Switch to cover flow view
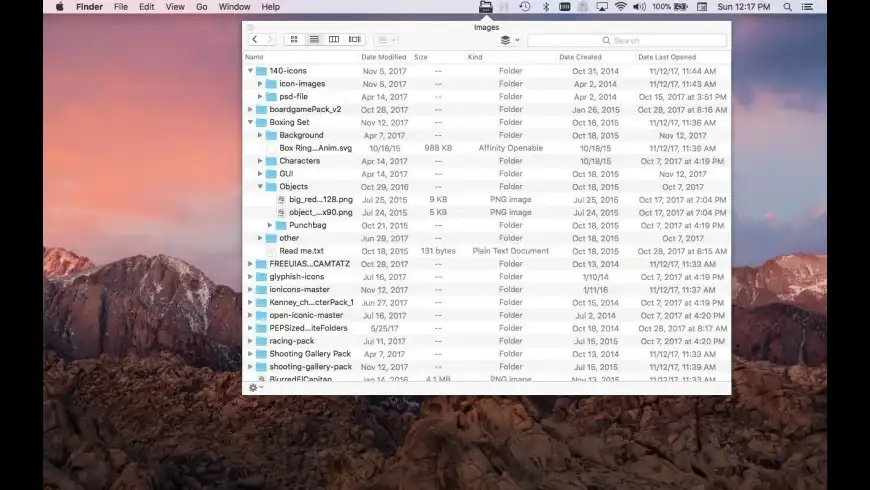The height and width of the screenshot is (490, 870). tap(354, 39)
